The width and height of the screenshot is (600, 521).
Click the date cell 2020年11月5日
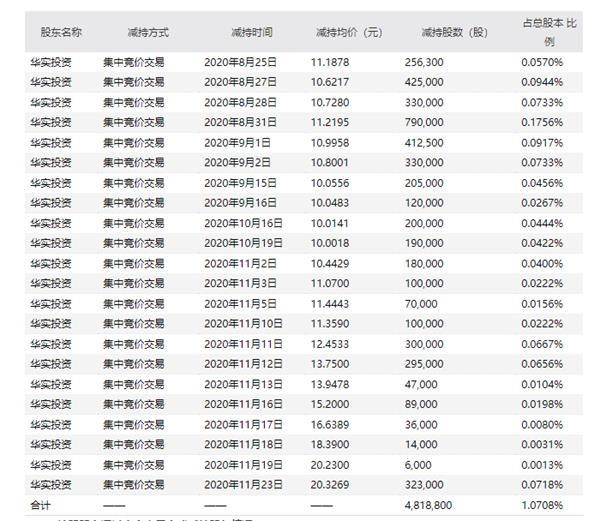(x=240, y=304)
